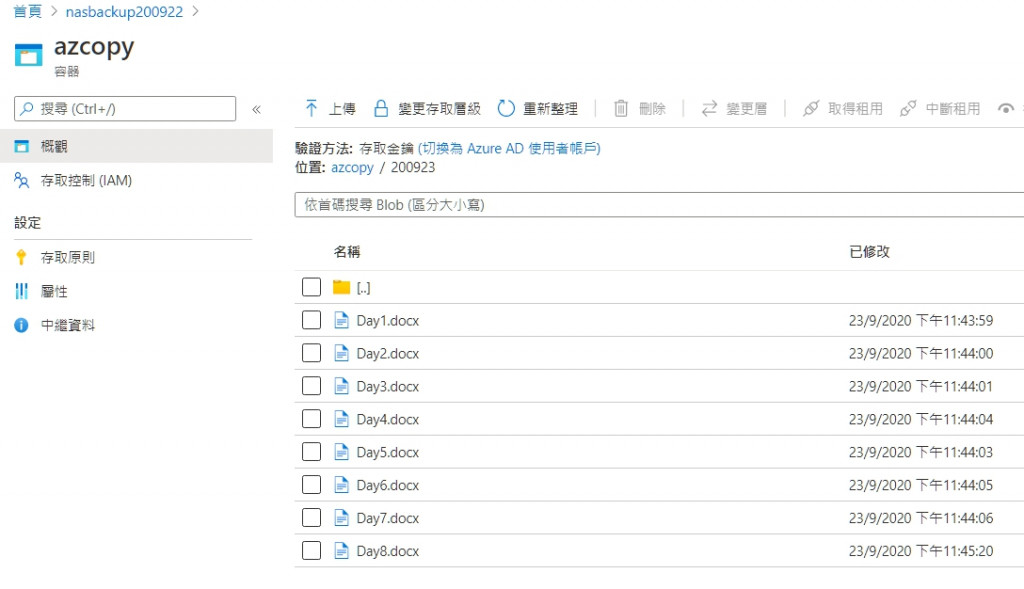Click the 上傳 upload button label
1024x589 pixels.
pos(342,109)
